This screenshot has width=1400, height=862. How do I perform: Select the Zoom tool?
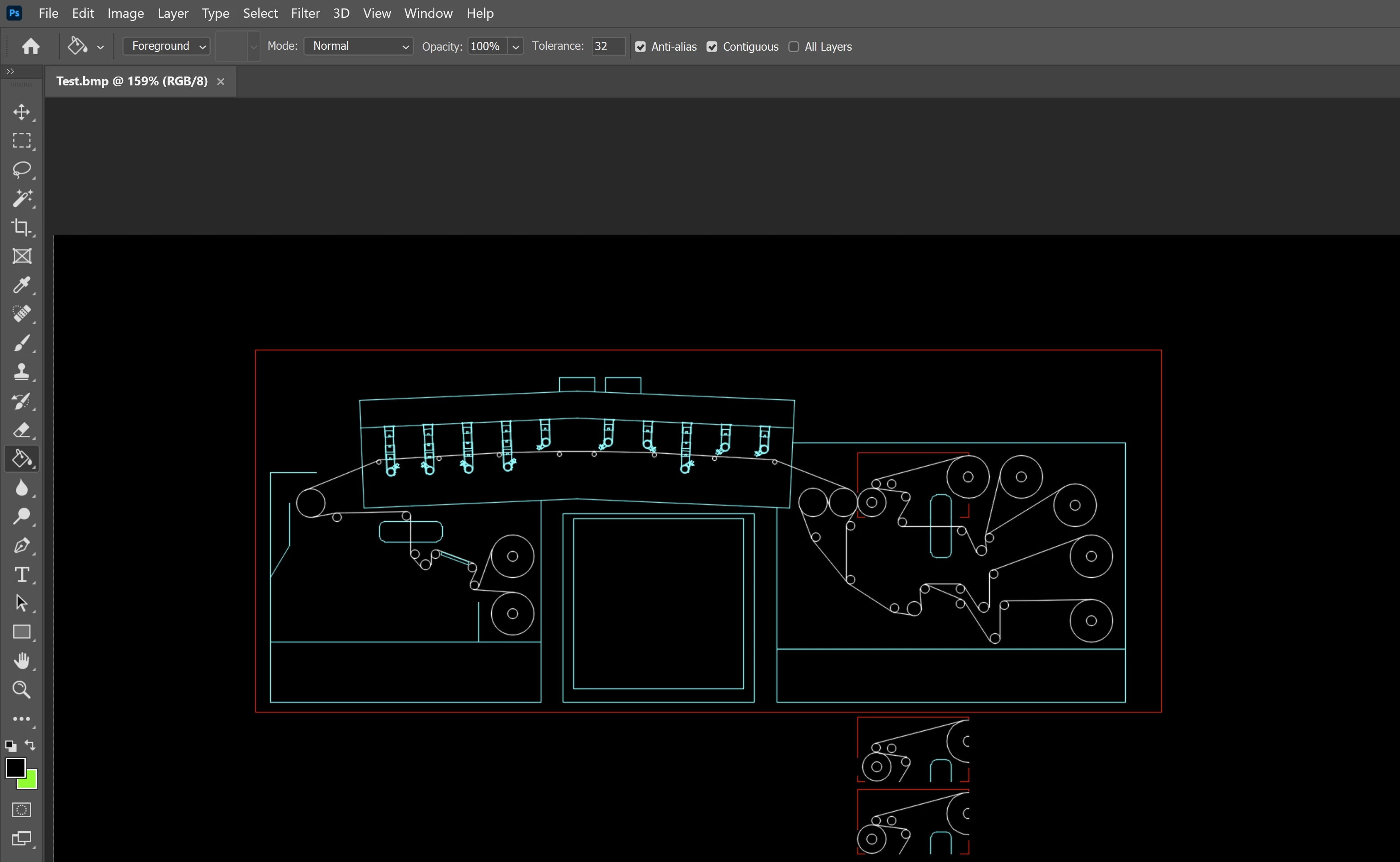pos(22,690)
